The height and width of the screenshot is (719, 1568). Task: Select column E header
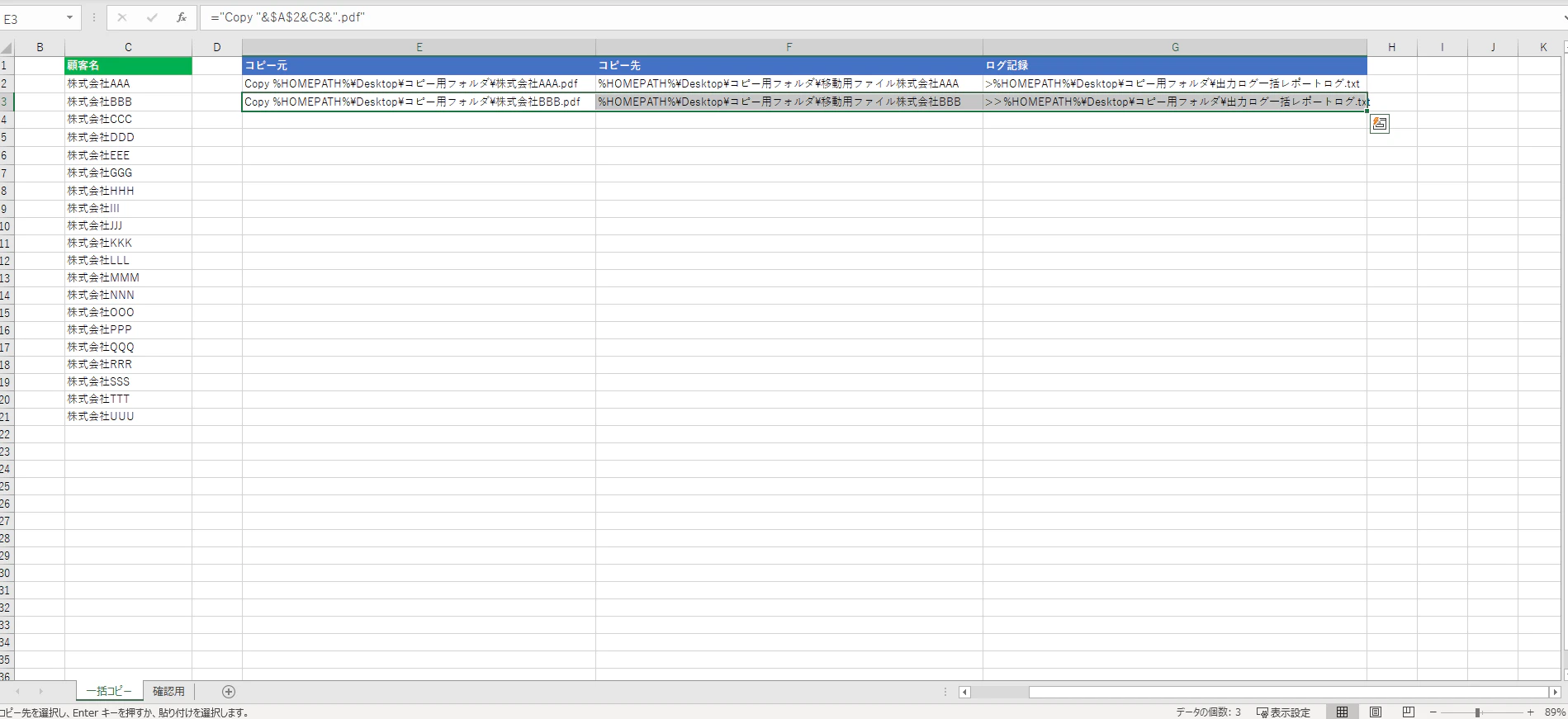click(419, 48)
